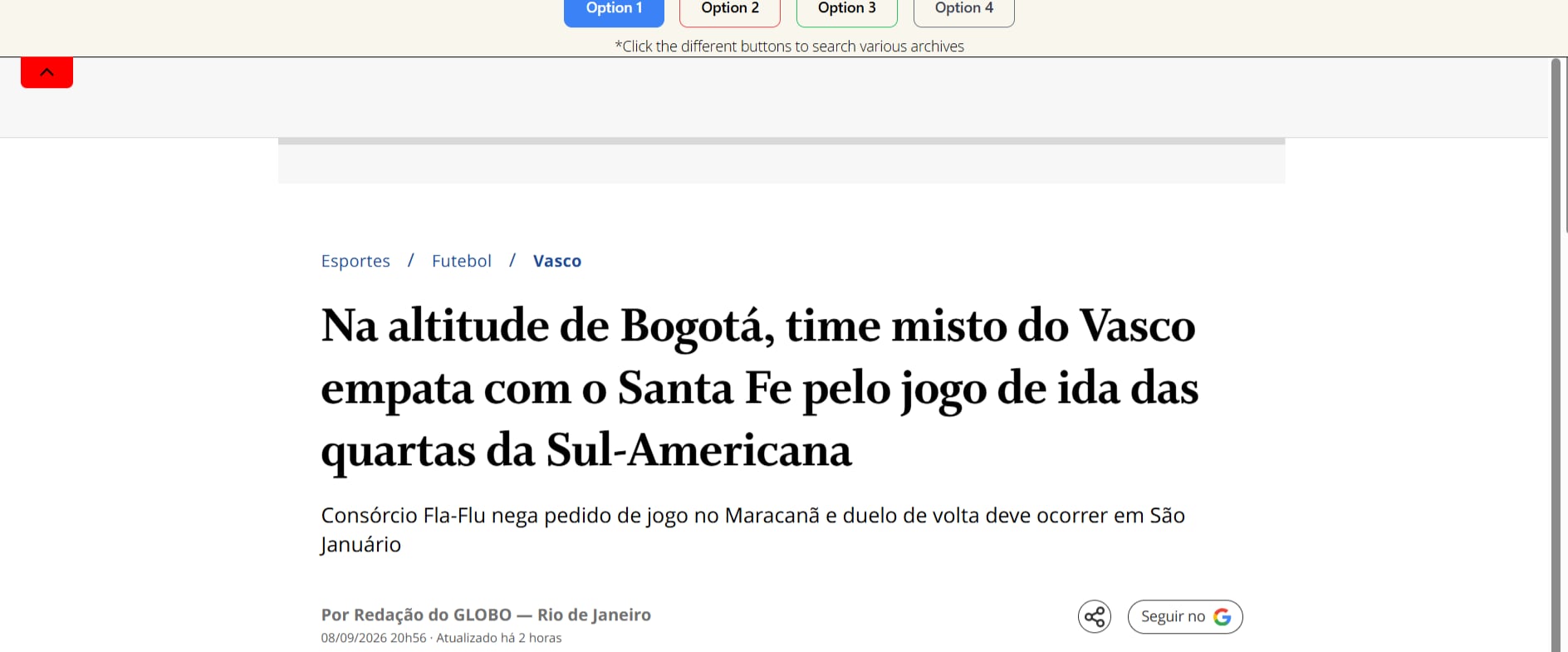
Task: Click the subtitle mentioning Consórcio Fla-Flu
Action: pyautogui.click(x=752, y=530)
